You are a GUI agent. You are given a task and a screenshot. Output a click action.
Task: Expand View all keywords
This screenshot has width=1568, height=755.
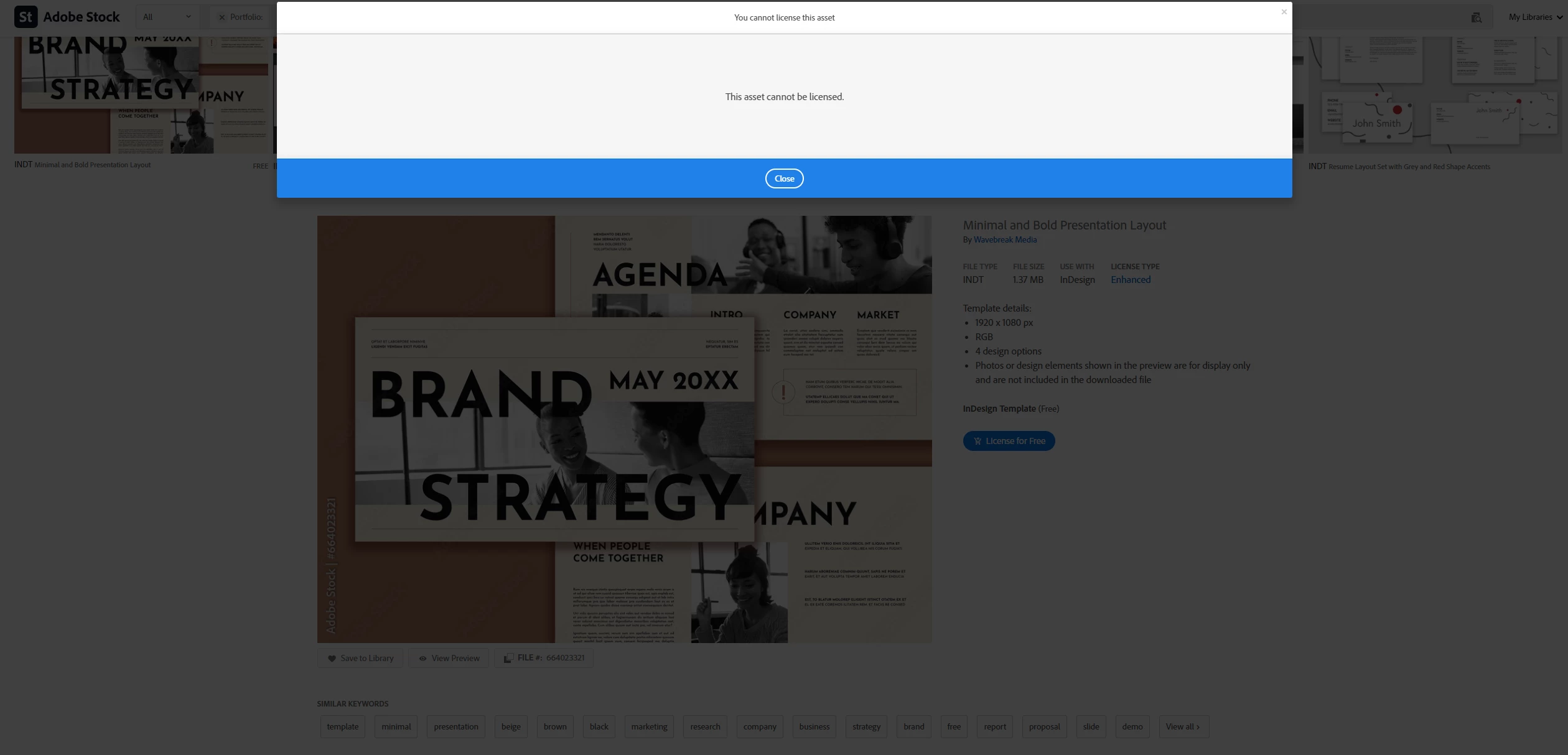[1183, 726]
